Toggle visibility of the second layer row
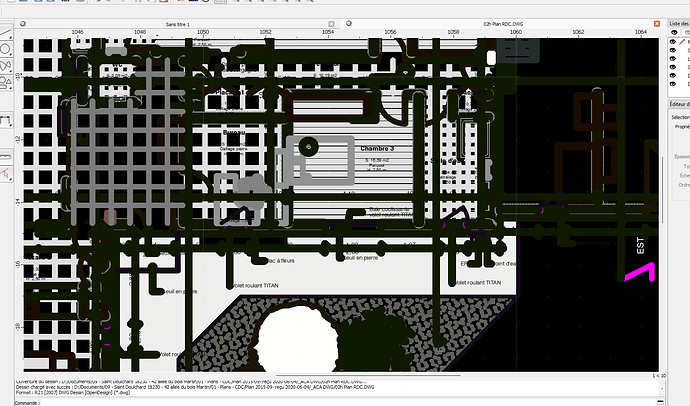Viewport: 690px width, 406px height. point(673,50)
